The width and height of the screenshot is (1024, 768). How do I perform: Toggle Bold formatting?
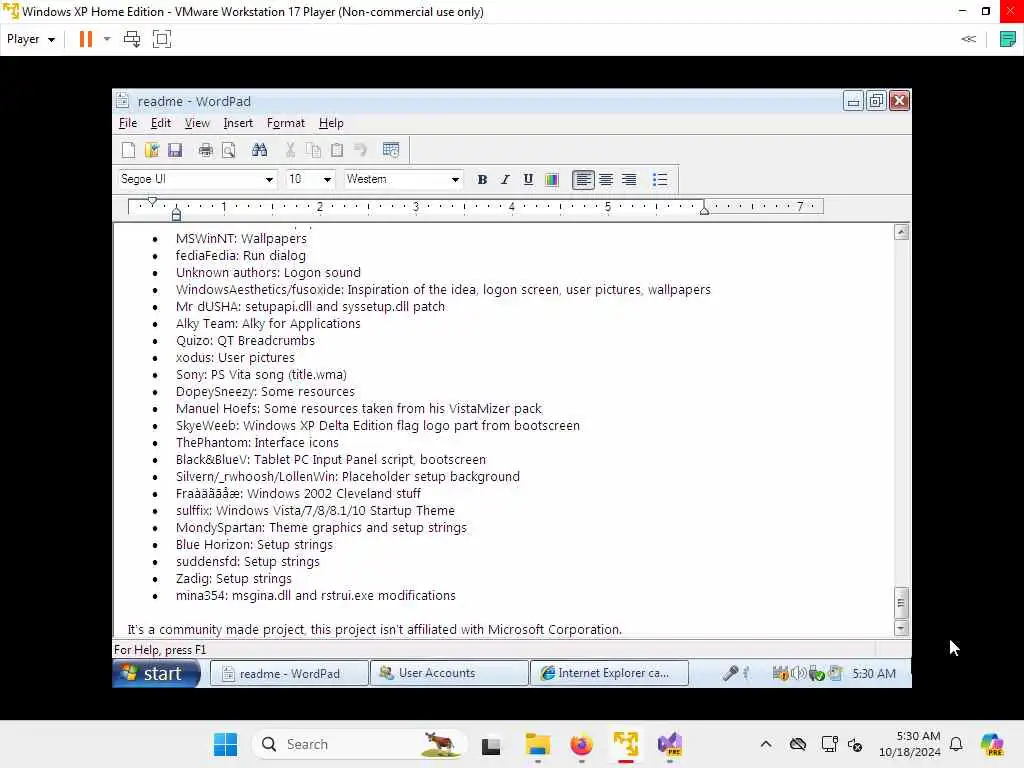(482, 180)
